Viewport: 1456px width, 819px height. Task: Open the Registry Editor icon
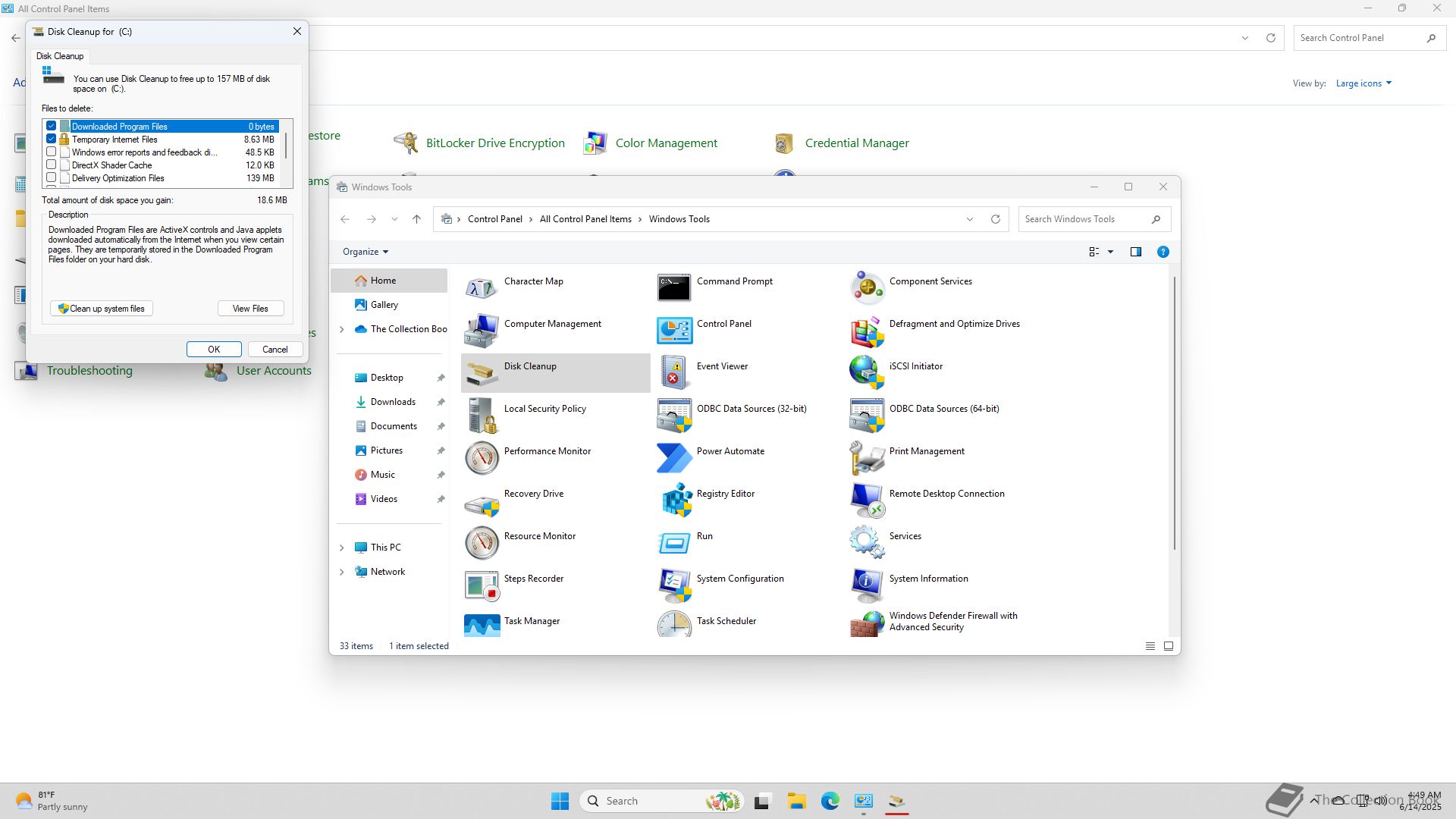point(675,500)
